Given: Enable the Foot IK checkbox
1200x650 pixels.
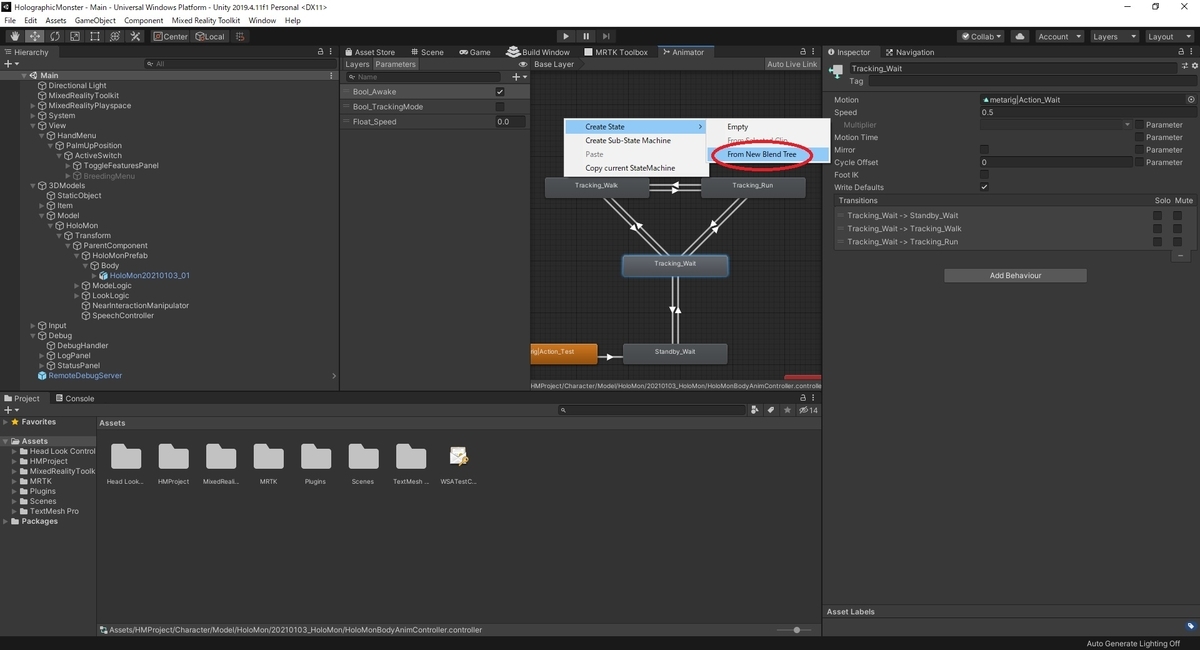Looking at the screenshot, I should point(984,175).
